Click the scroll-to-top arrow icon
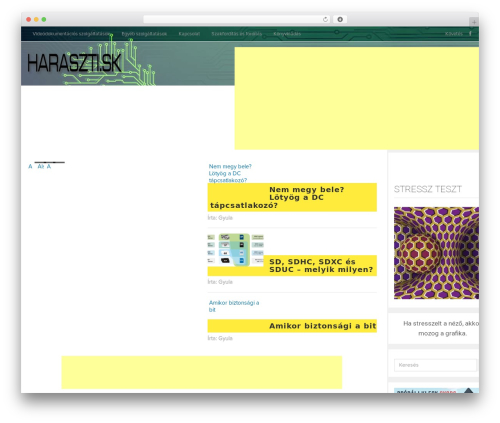The image size is (500, 423). [469, 390]
